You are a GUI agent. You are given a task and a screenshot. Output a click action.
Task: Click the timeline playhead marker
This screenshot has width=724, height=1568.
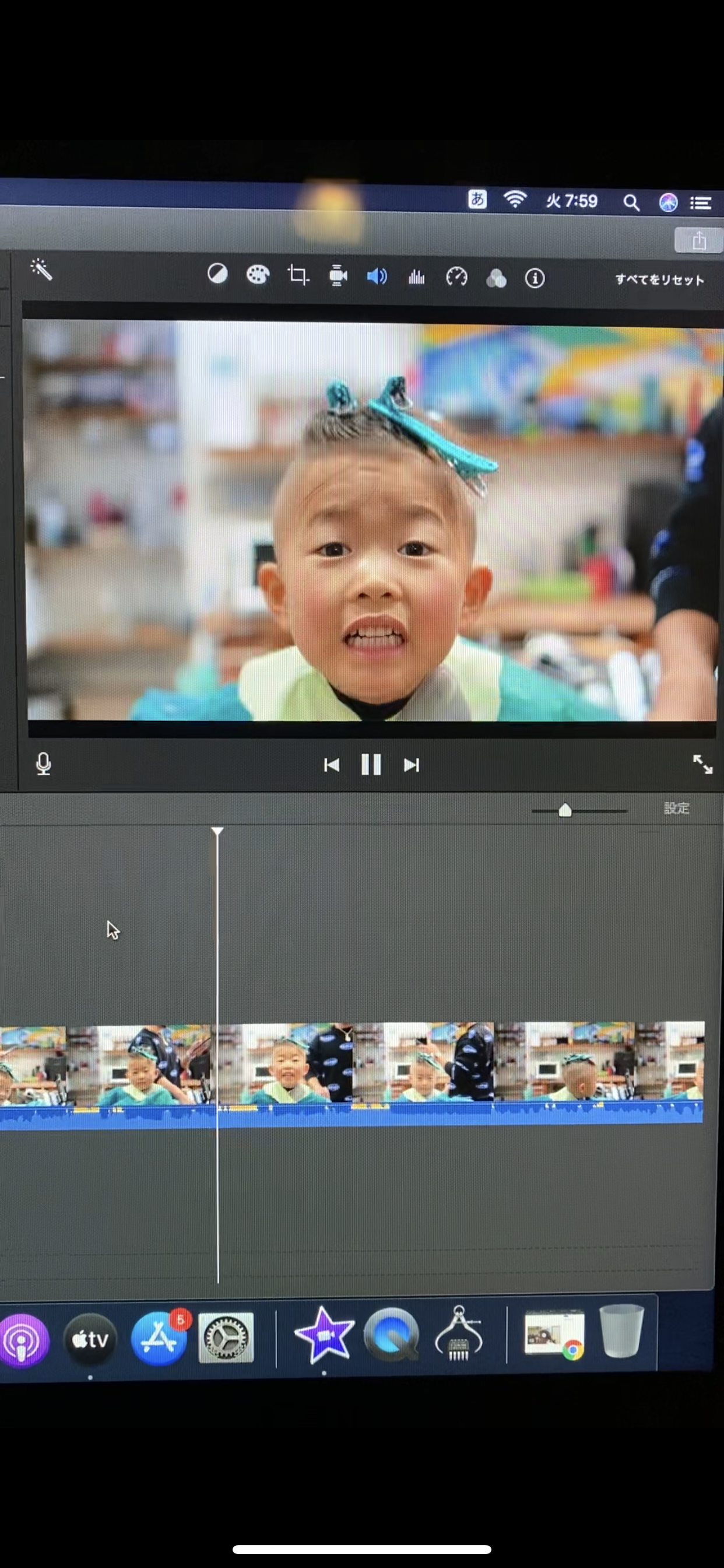coord(217,831)
